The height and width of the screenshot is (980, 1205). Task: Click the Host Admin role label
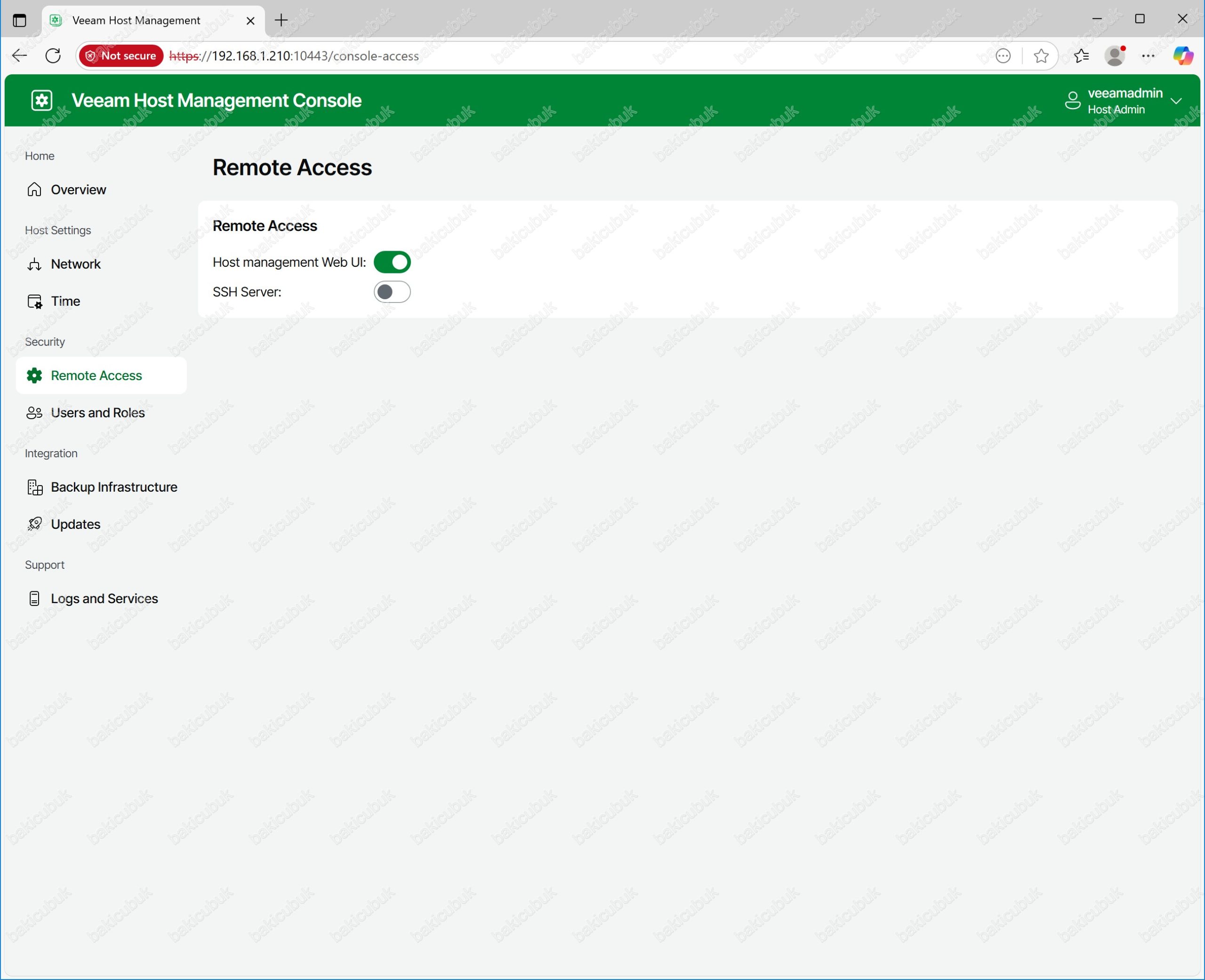(1116, 110)
